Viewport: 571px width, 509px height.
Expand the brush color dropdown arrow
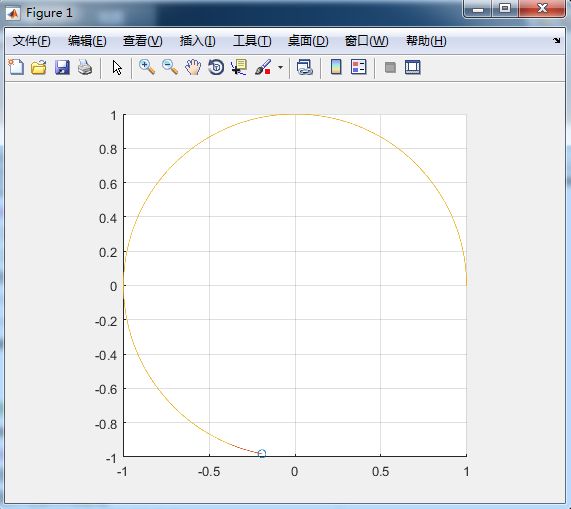pyautogui.click(x=280, y=67)
